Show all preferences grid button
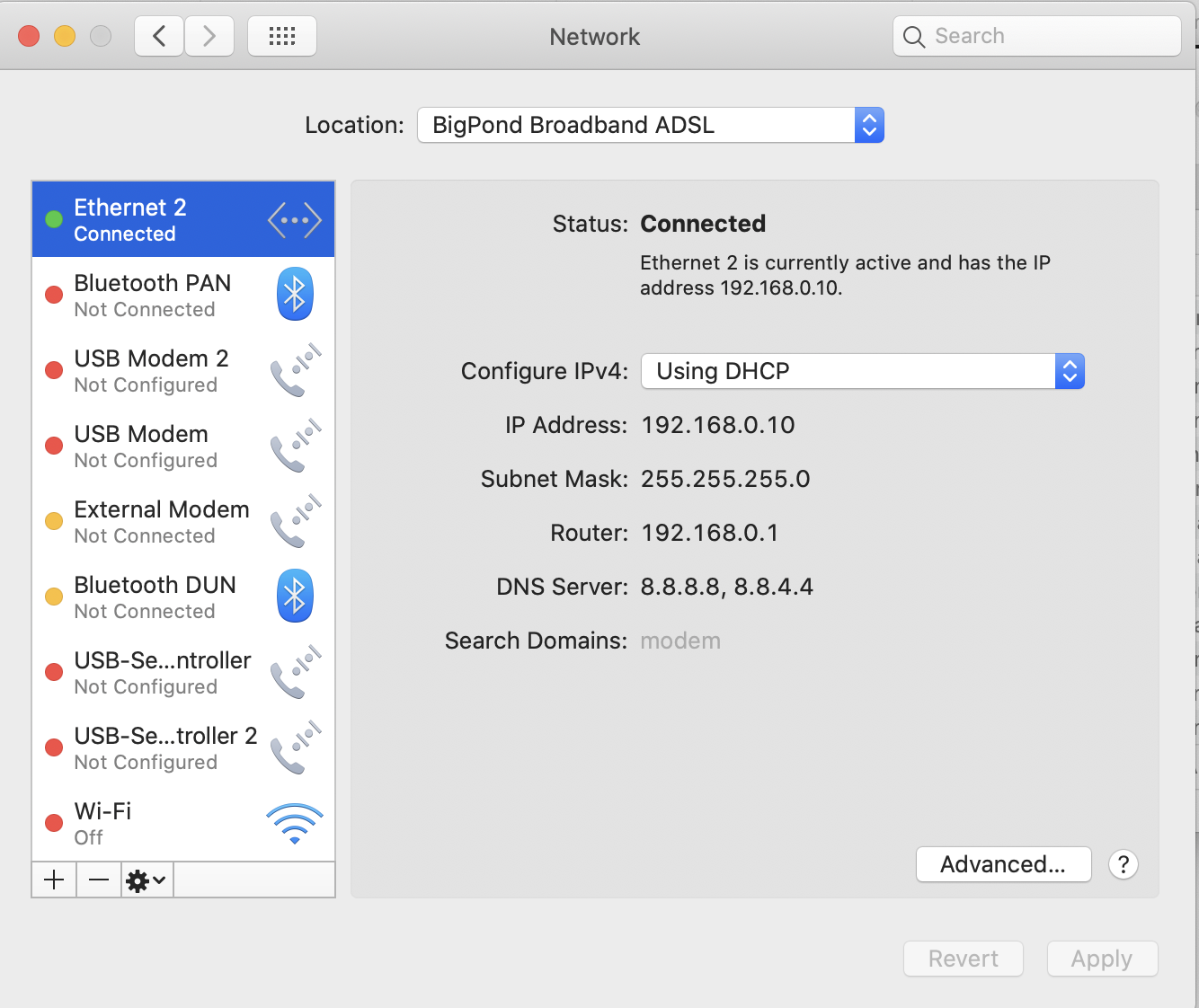The image size is (1199, 1008). pos(282,36)
